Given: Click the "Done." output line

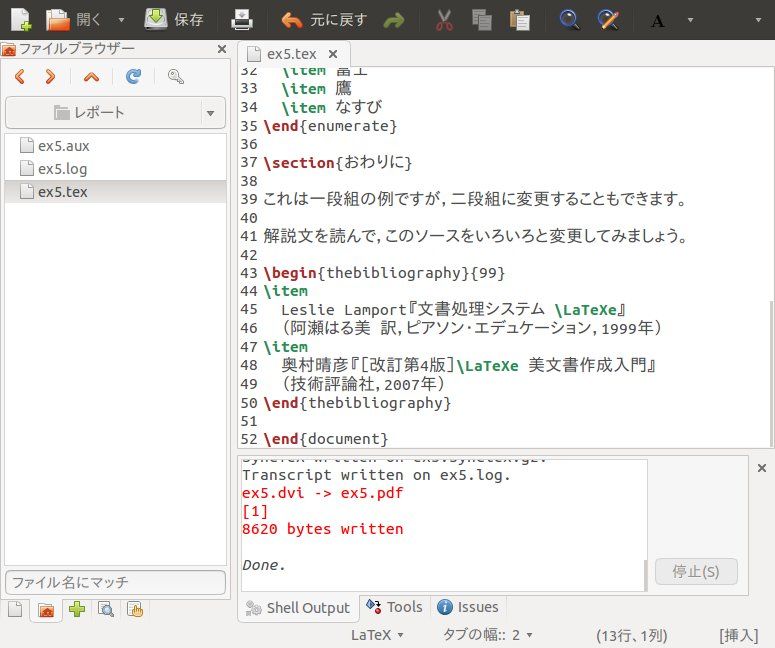Looking at the screenshot, I should click(x=264, y=565).
